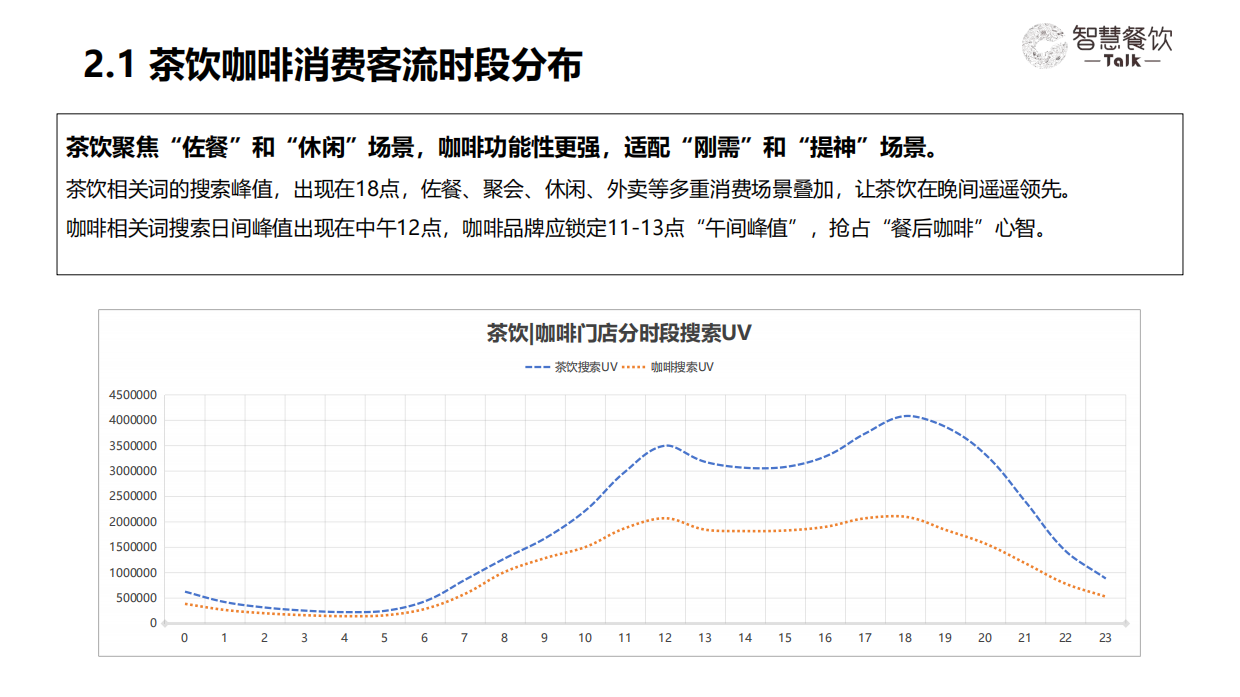Screen dimensions: 1240x697
Task: Click the blue tea curve peak at hour 12
Action: [665, 445]
